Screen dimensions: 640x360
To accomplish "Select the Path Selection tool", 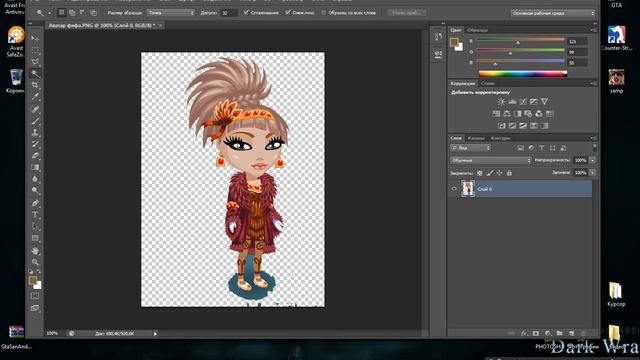I will coord(36,226).
